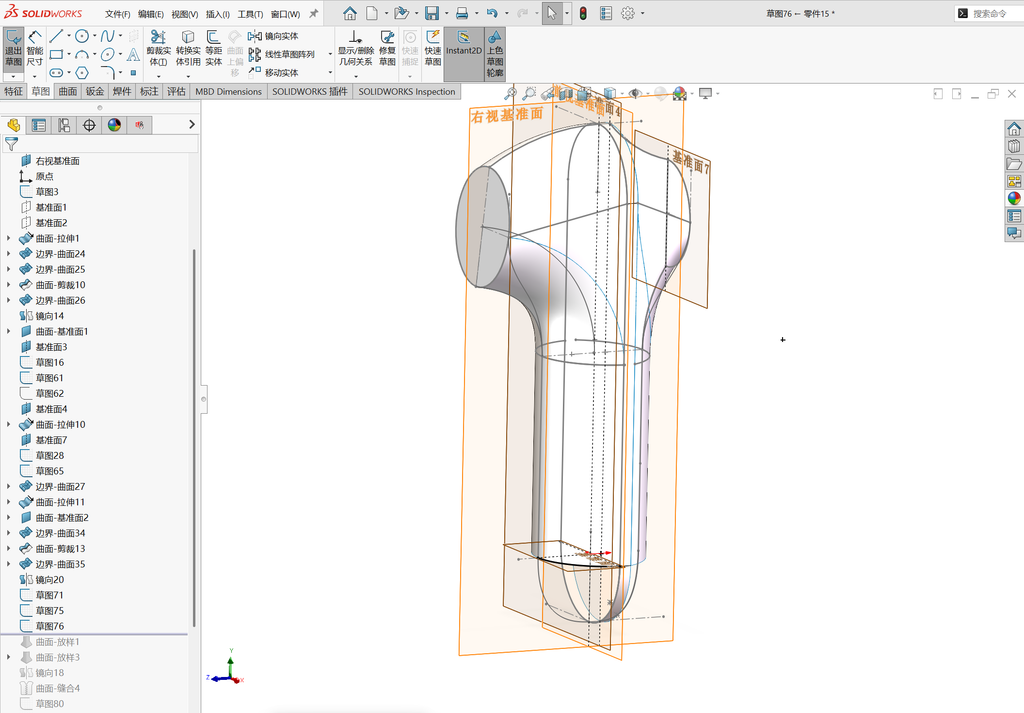Select 草图76 in the feature tree
The height and width of the screenshot is (713, 1024).
point(50,626)
